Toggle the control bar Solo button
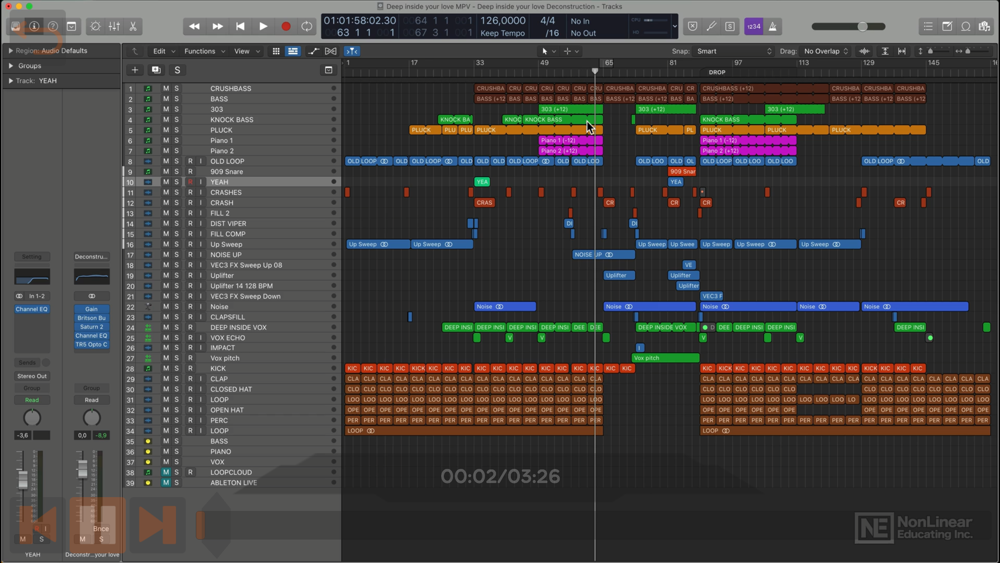The height and width of the screenshot is (563, 1000). 730,26
